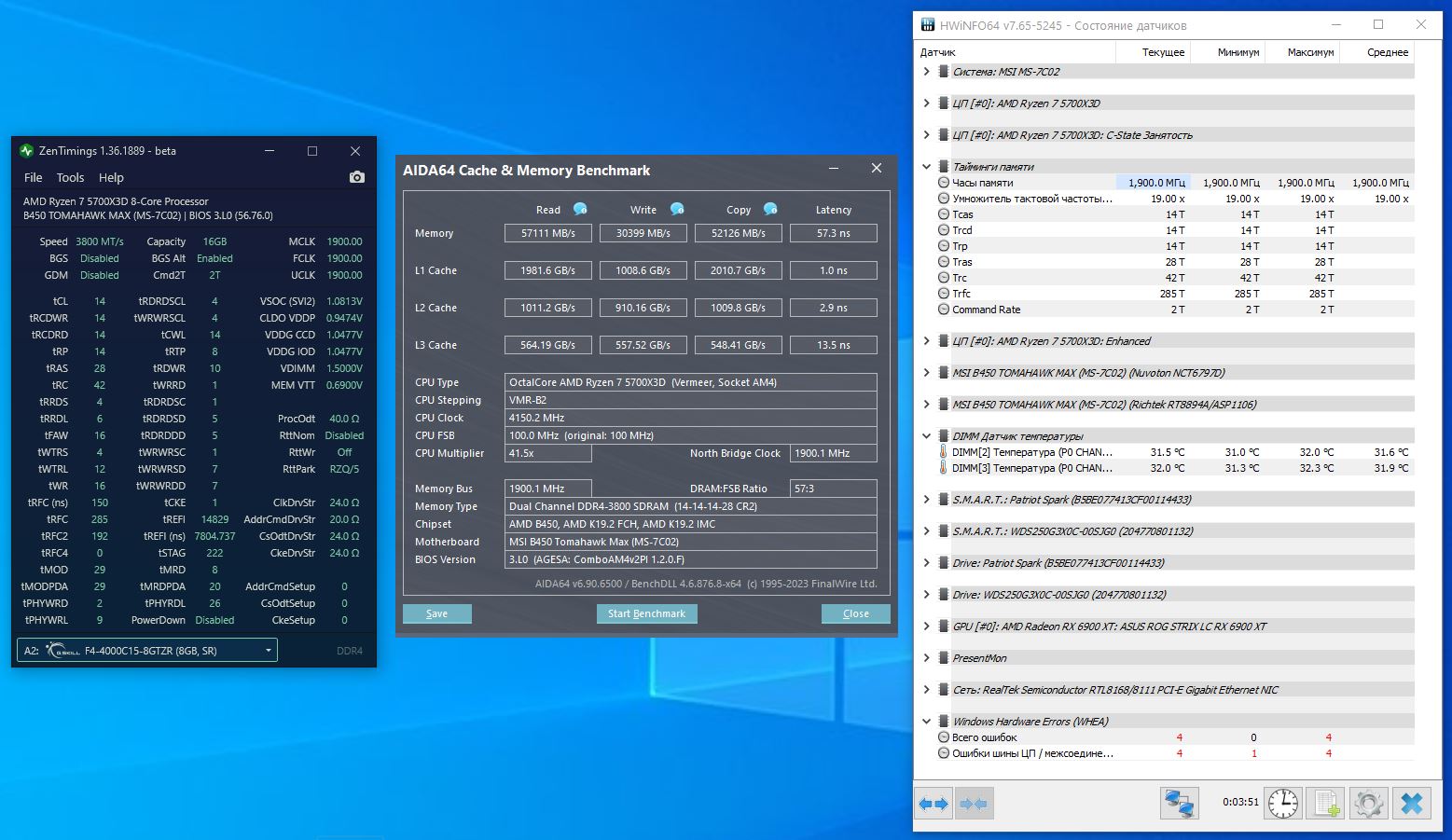Click the CPU Clock field 4150.2 MHz
This screenshot has height=840, width=1452.
(x=691, y=418)
